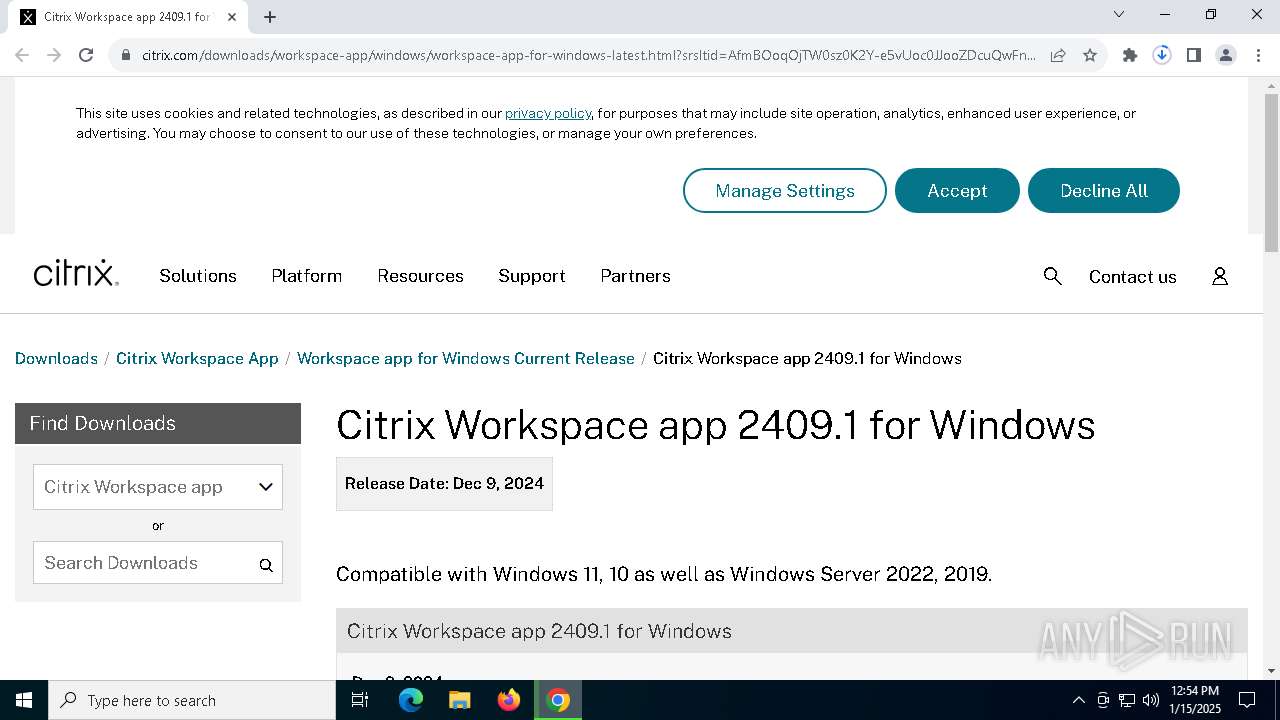Screen dimensions: 1280x720
Task: Open Task View on taskbar
Action: click(x=360, y=700)
